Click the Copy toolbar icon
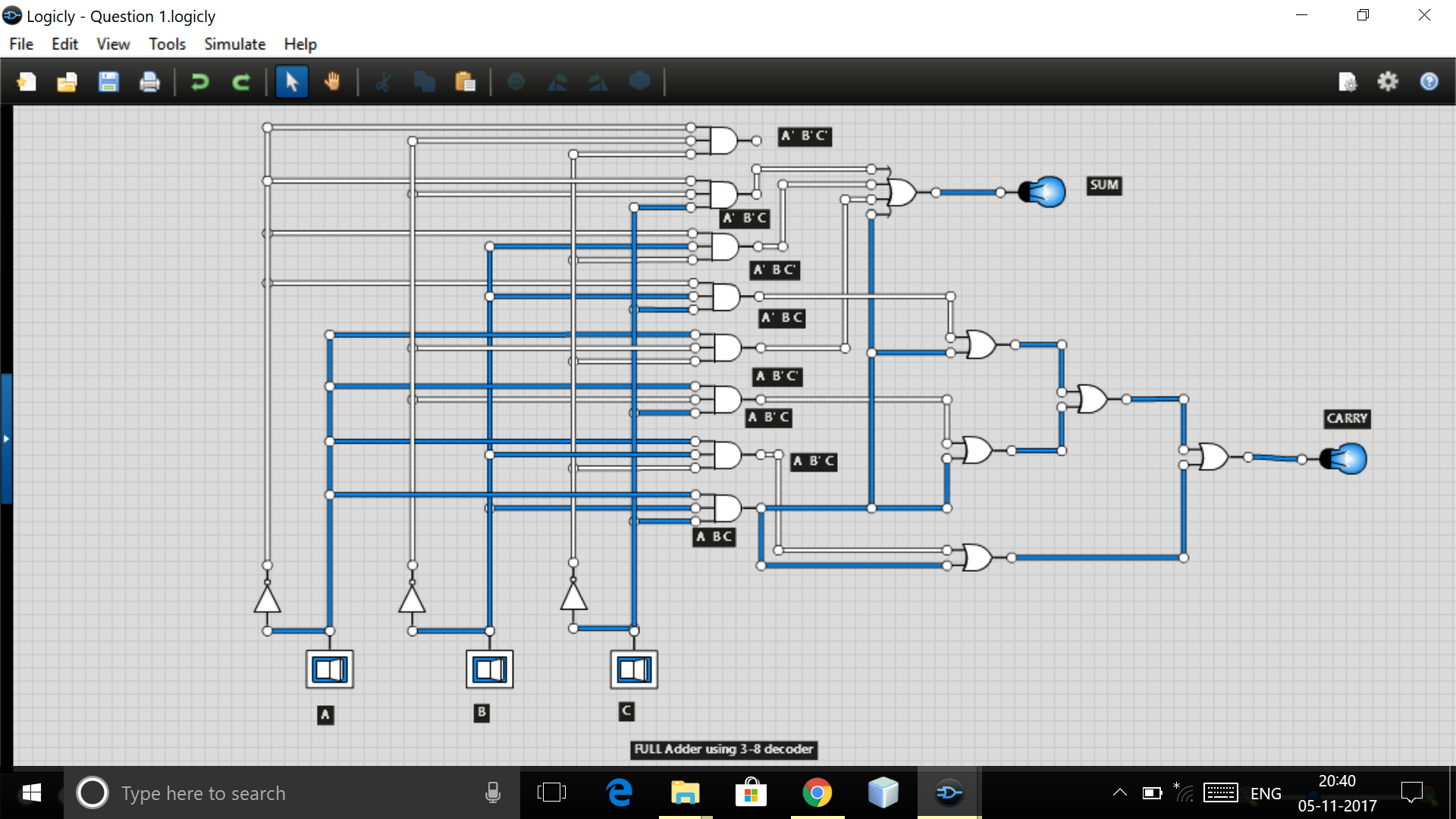The height and width of the screenshot is (819, 1456). [425, 82]
